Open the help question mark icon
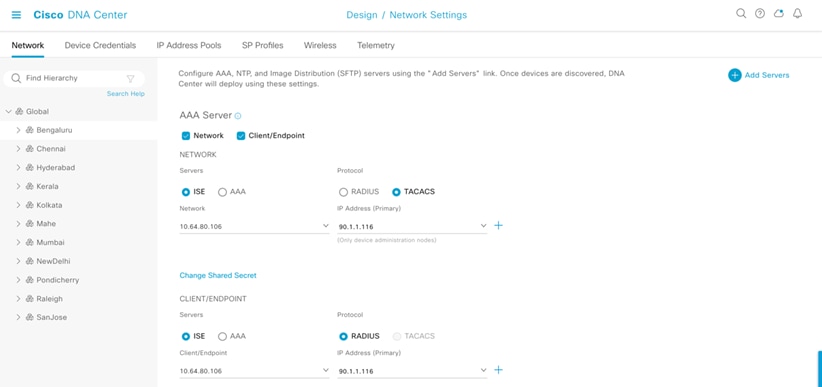Image resolution: width=822 pixels, height=387 pixels. [760, 14]
